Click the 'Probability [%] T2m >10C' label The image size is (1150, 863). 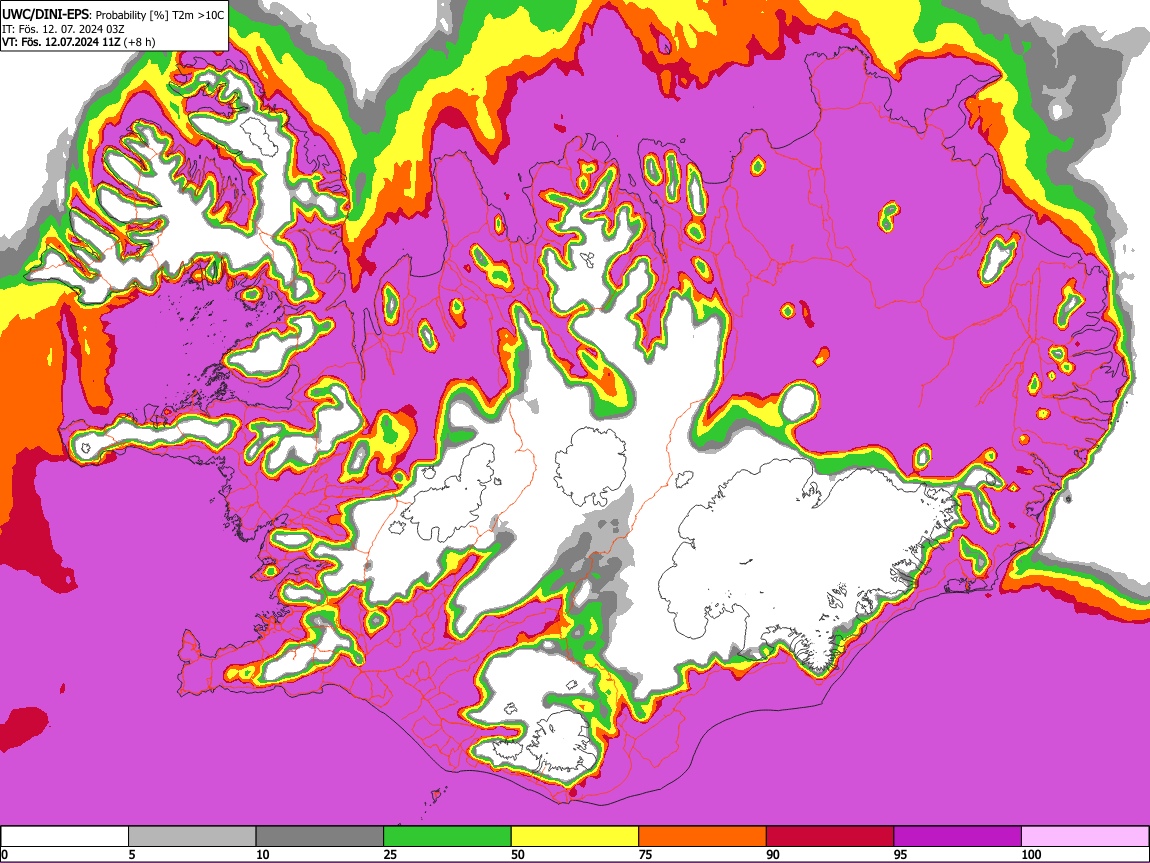coord(160,15)
